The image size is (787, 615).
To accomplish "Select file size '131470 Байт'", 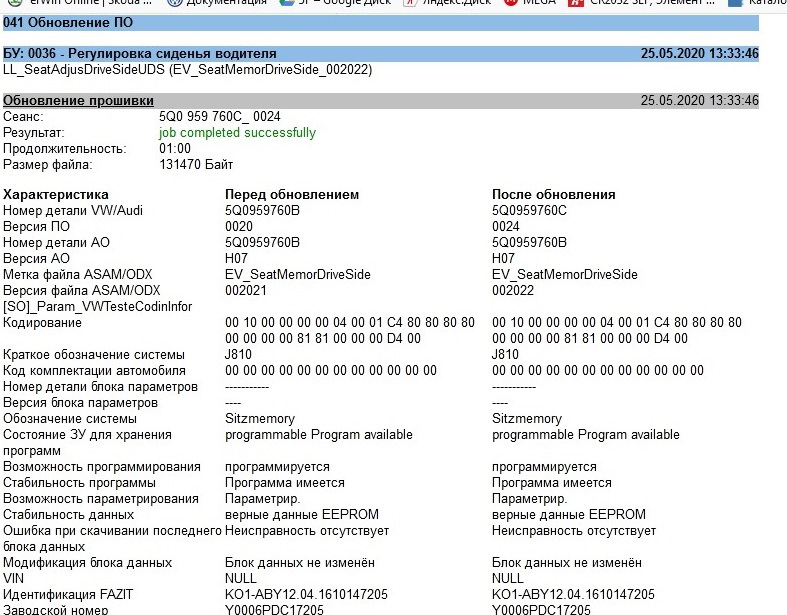I will point(196,165).
